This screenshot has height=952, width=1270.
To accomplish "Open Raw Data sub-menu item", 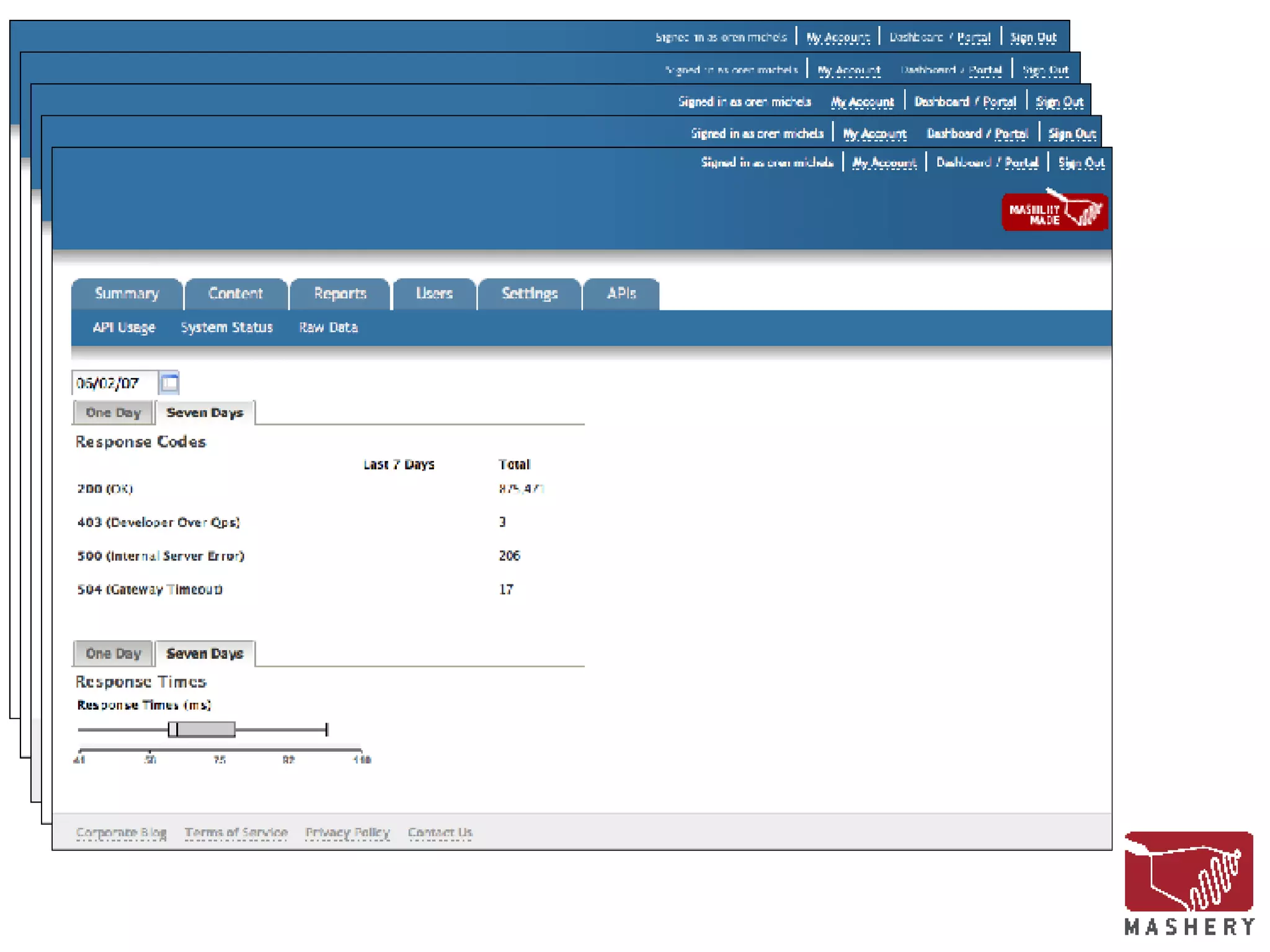I will pyautogui.click(x=328, y=327).
